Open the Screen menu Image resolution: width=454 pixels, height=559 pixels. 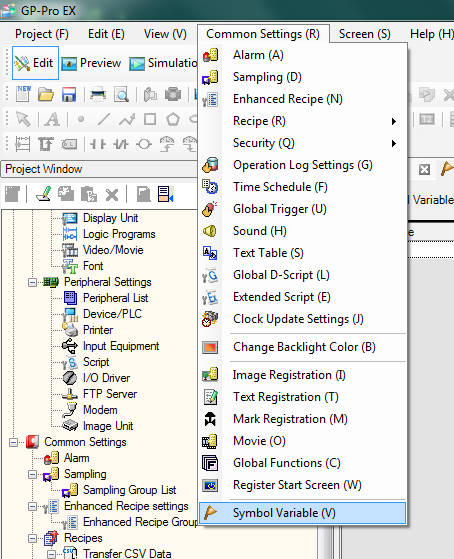(364, 34)
